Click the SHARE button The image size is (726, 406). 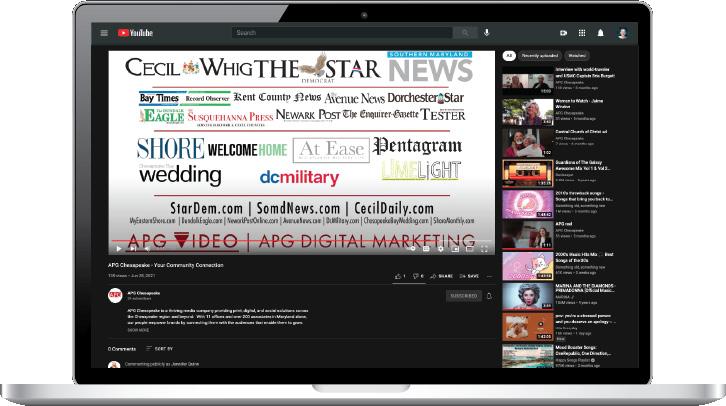(442, 276)
